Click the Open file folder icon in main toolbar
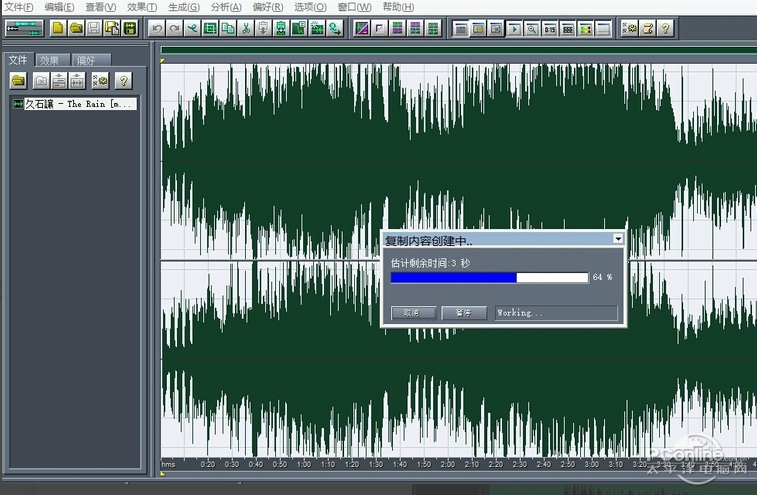757x495 pixels. (76, 28)
